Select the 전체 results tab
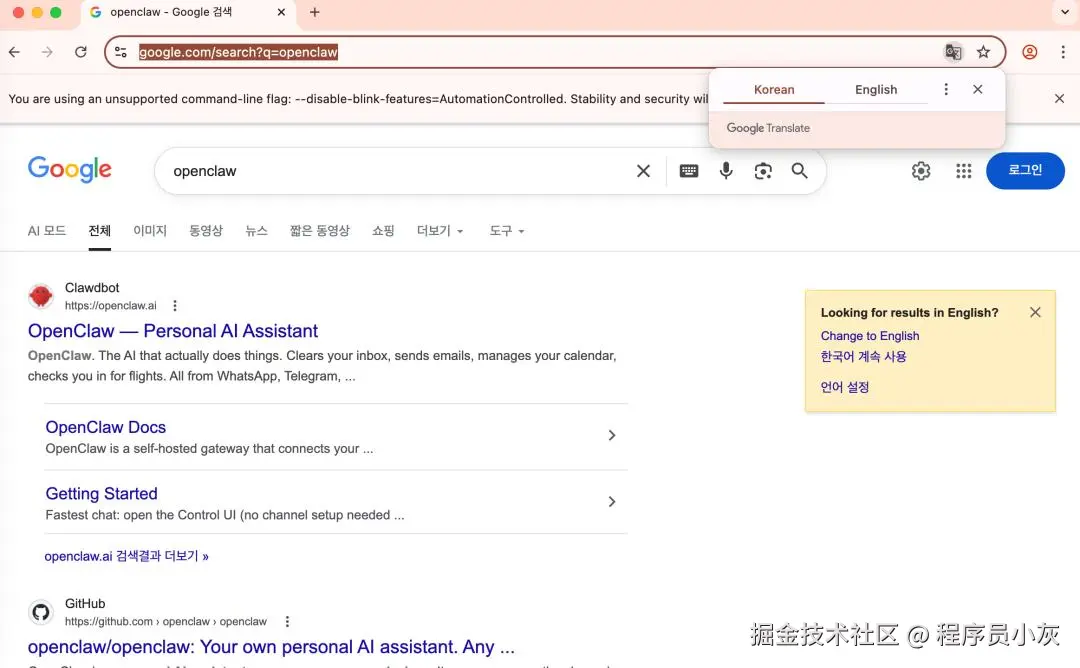This screenshot has height=668, width=1080. (x=99, y=231)
